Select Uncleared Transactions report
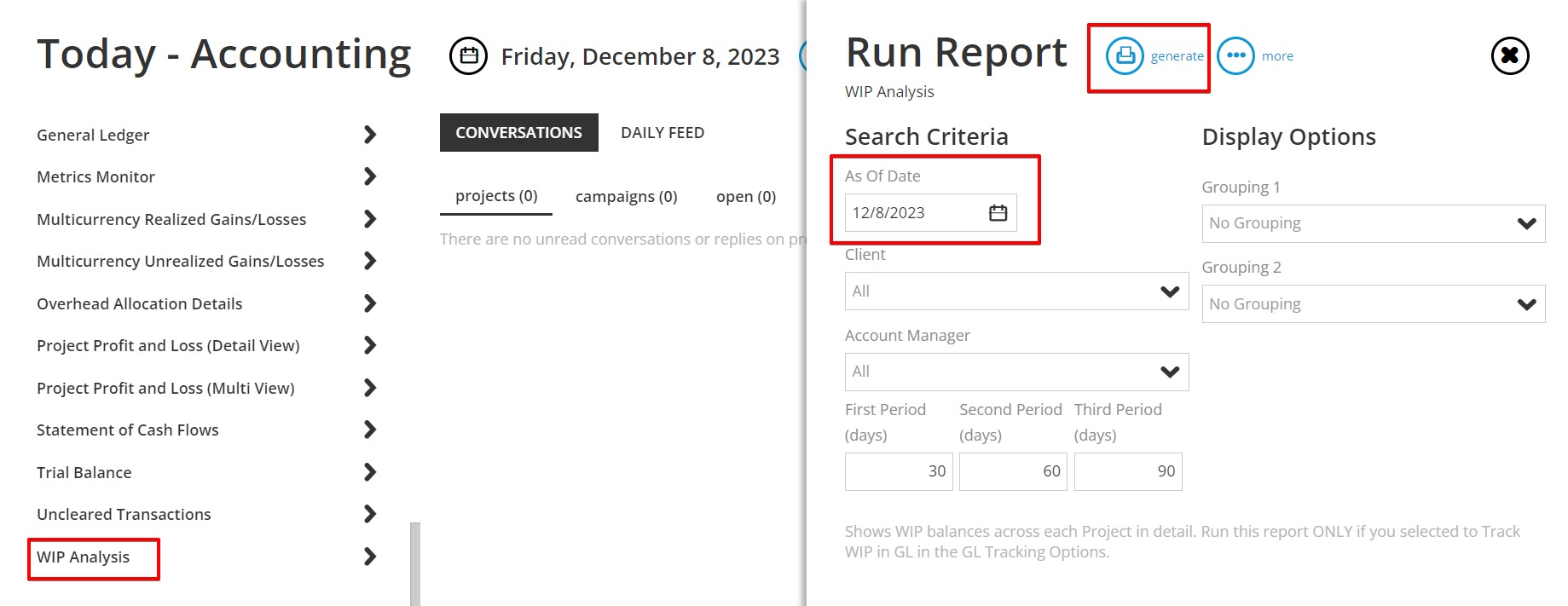The width and height of the screenshot is (1568, 606). pyautogui.click(x=124, y=514)
